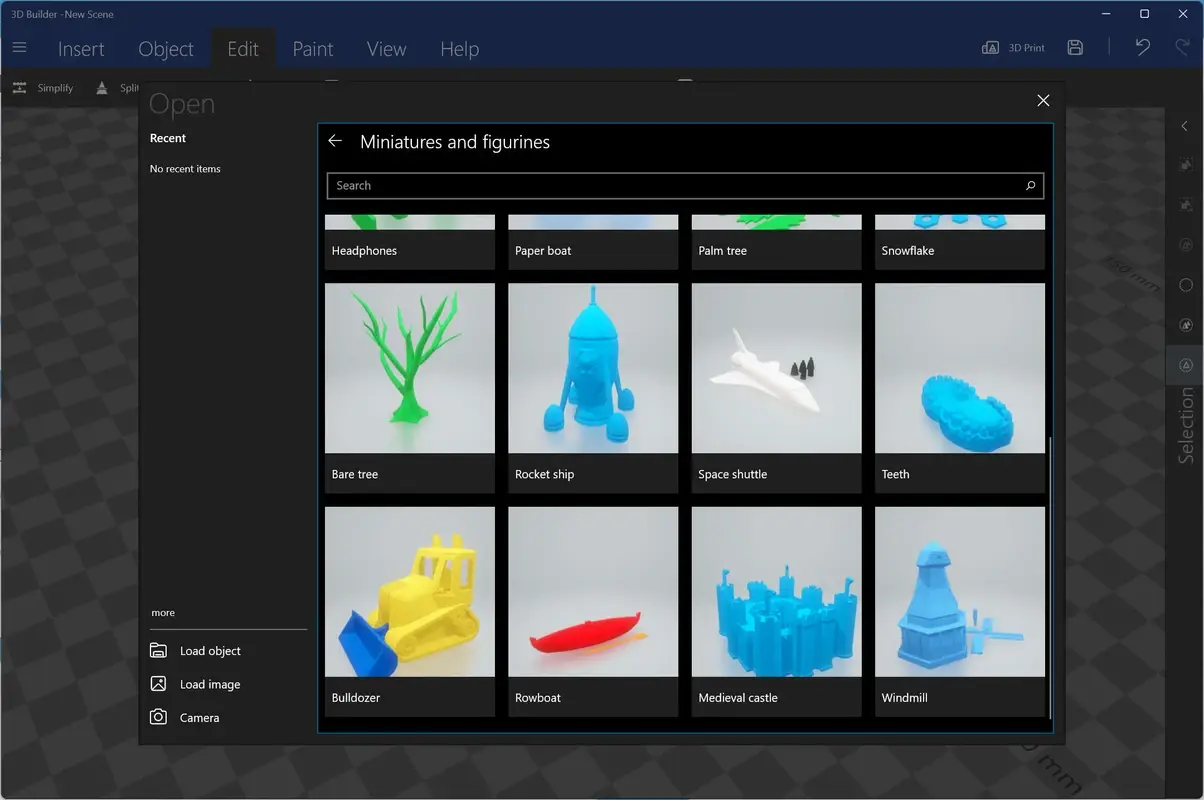Screen dimensions: 1204x800
Task: Open the View menu
Action: pos(386,48)
